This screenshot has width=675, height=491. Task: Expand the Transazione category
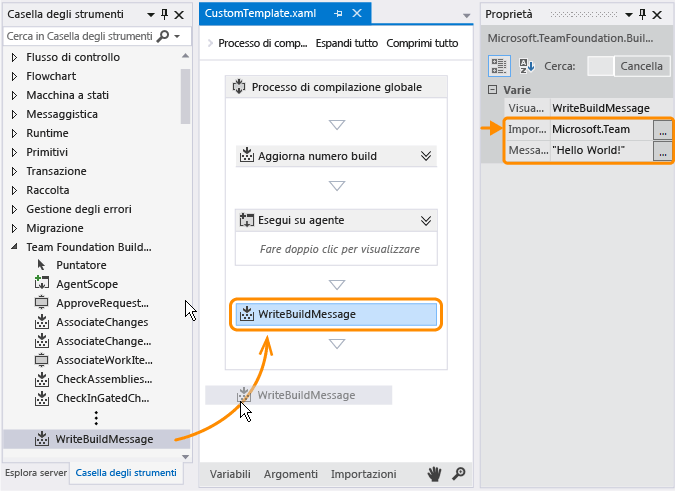pyautogui.click(x=14, y=171)
